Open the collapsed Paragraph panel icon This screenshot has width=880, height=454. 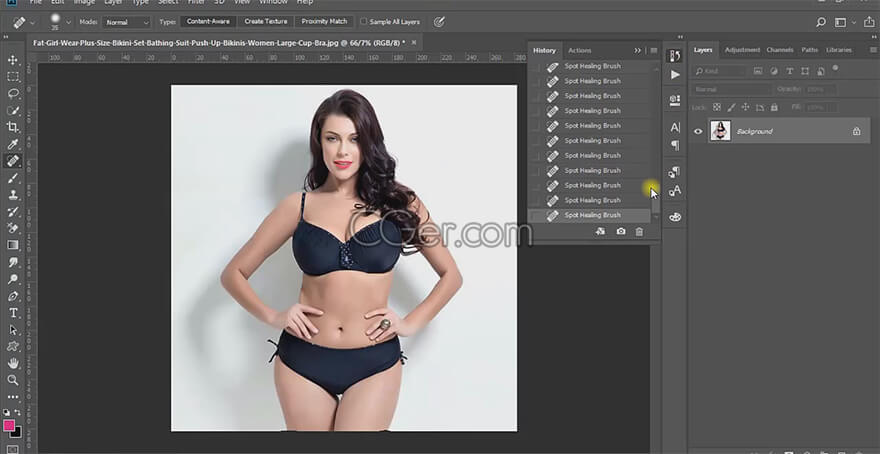coord(675,145)
